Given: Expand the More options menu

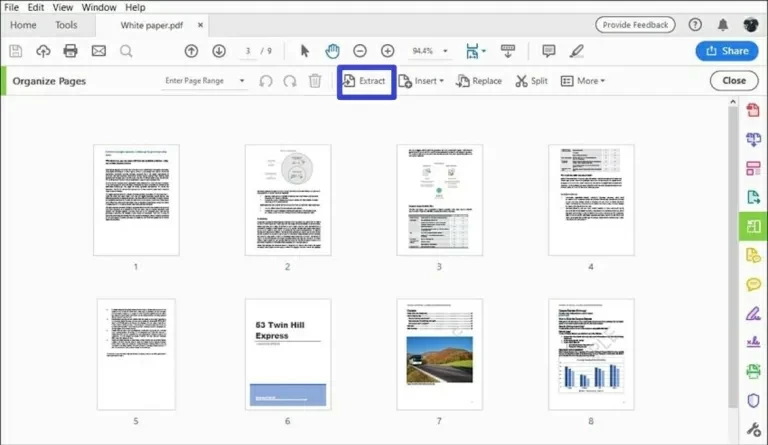Looking at the screenshot, I should (x=583, y=81).
